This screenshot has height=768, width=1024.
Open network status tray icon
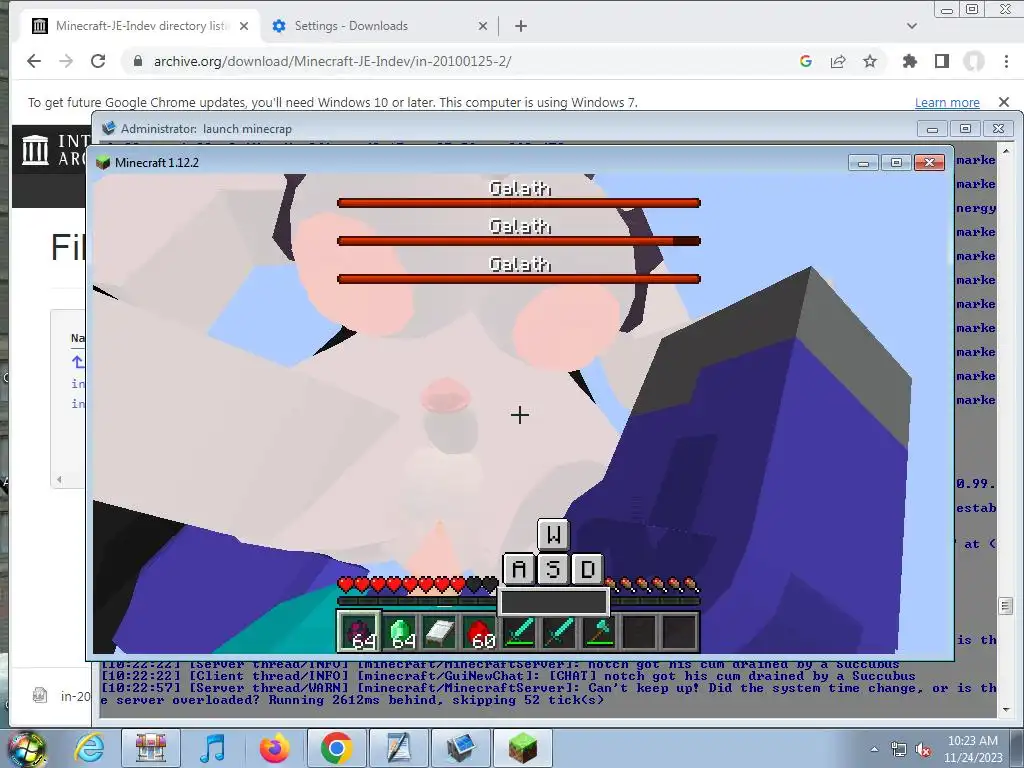click(x=899, y=749)
